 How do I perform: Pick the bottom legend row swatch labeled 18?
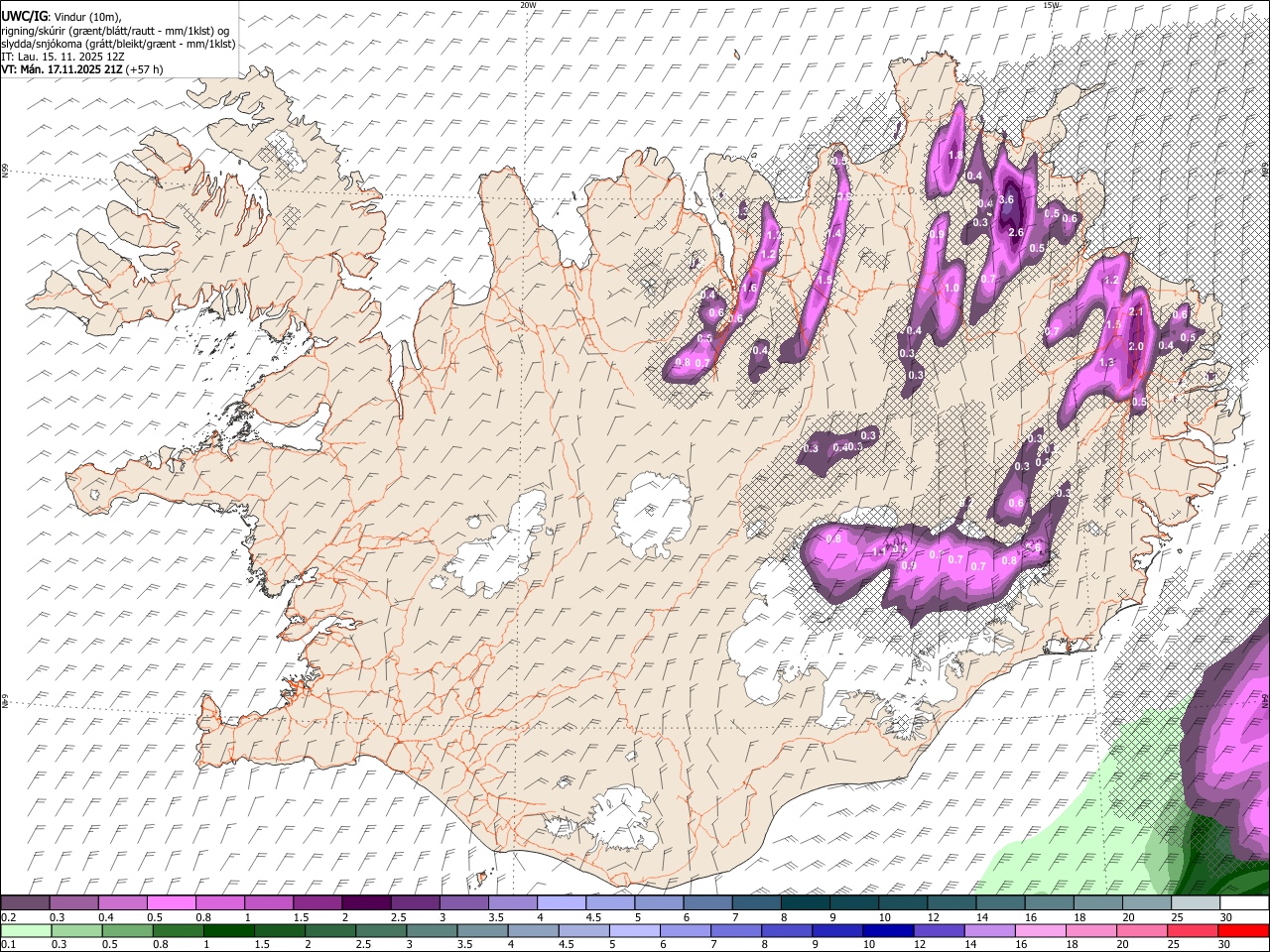coord(1092,930)
